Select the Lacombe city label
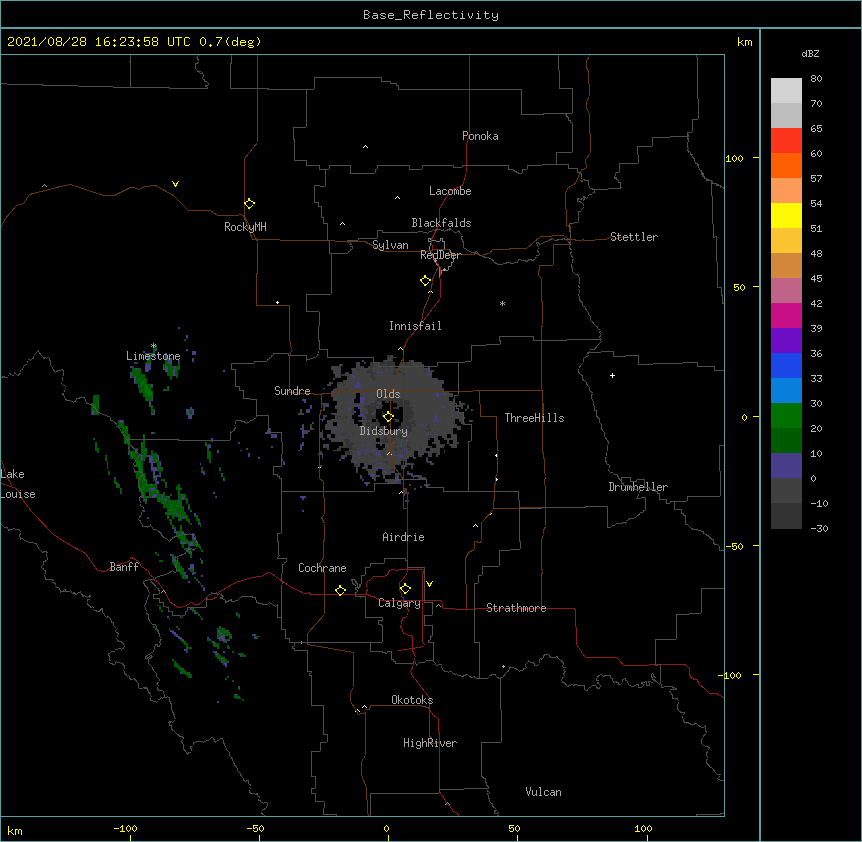The height and width of the screenshot is (842, 862). tap(450, 191)
